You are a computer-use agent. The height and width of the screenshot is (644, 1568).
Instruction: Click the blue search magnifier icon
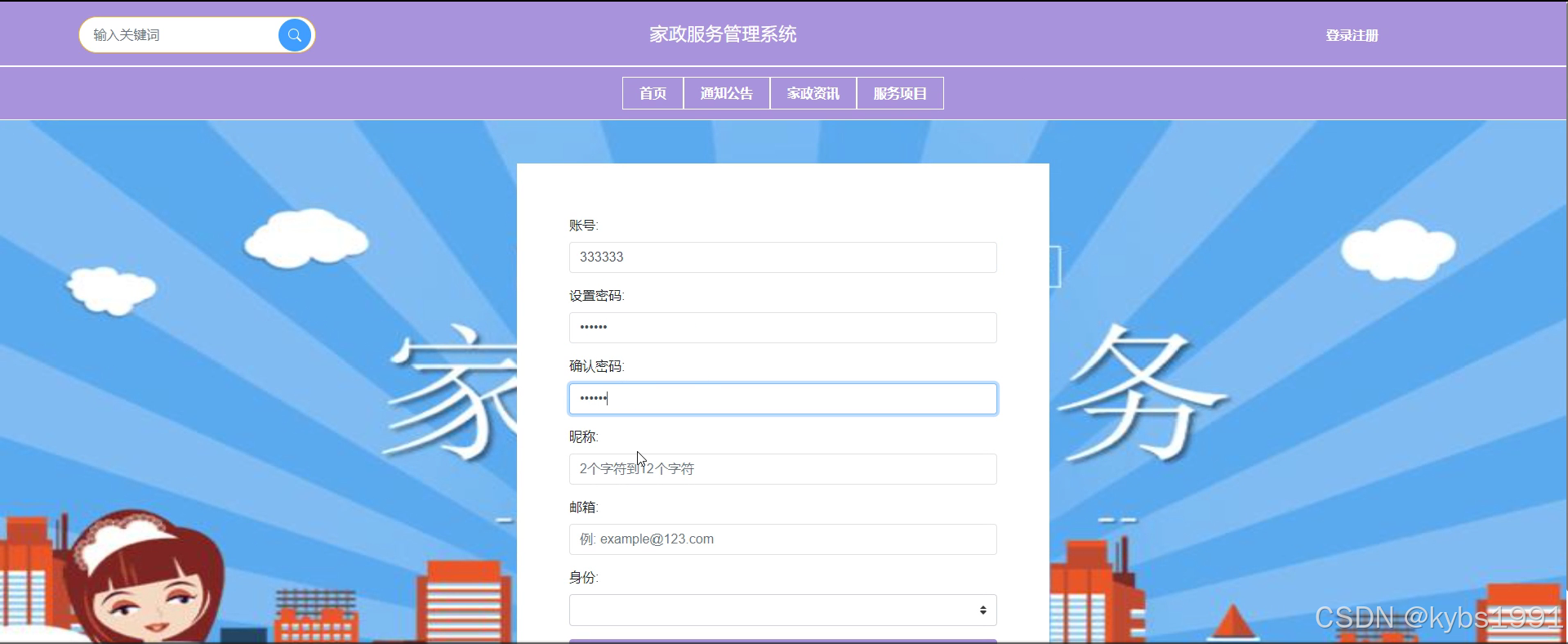pos(295,35)
